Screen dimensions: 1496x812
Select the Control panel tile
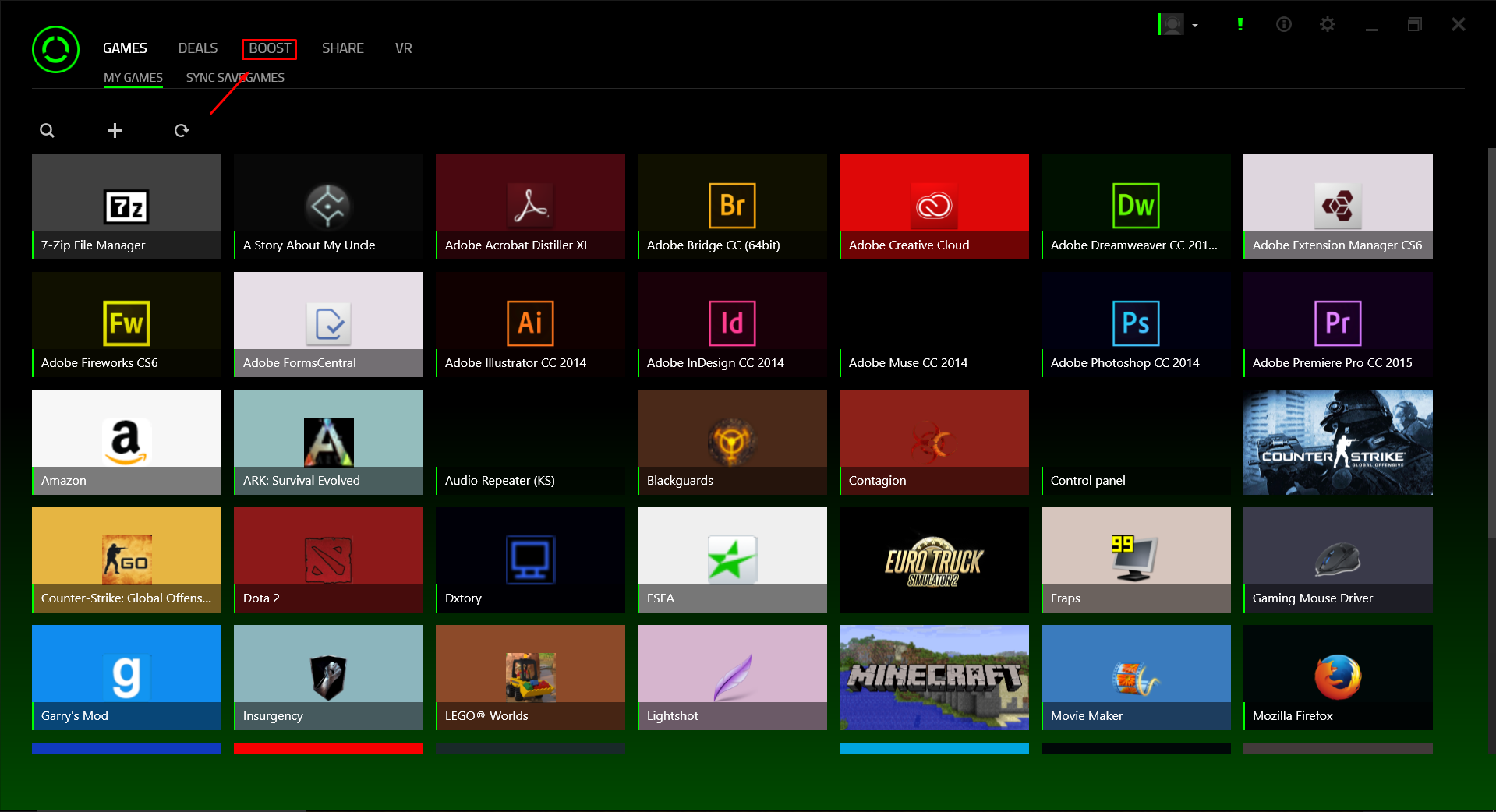coord(1136,442)
